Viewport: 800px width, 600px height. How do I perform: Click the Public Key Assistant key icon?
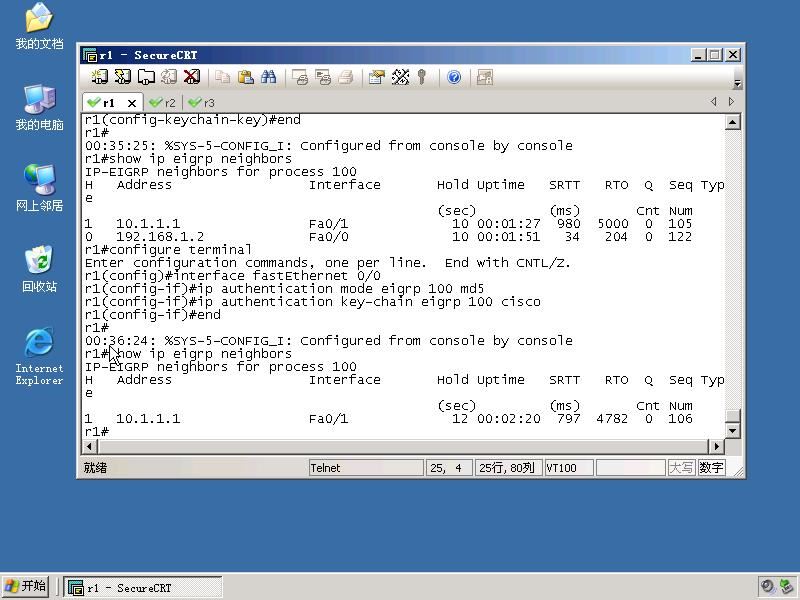421,77
